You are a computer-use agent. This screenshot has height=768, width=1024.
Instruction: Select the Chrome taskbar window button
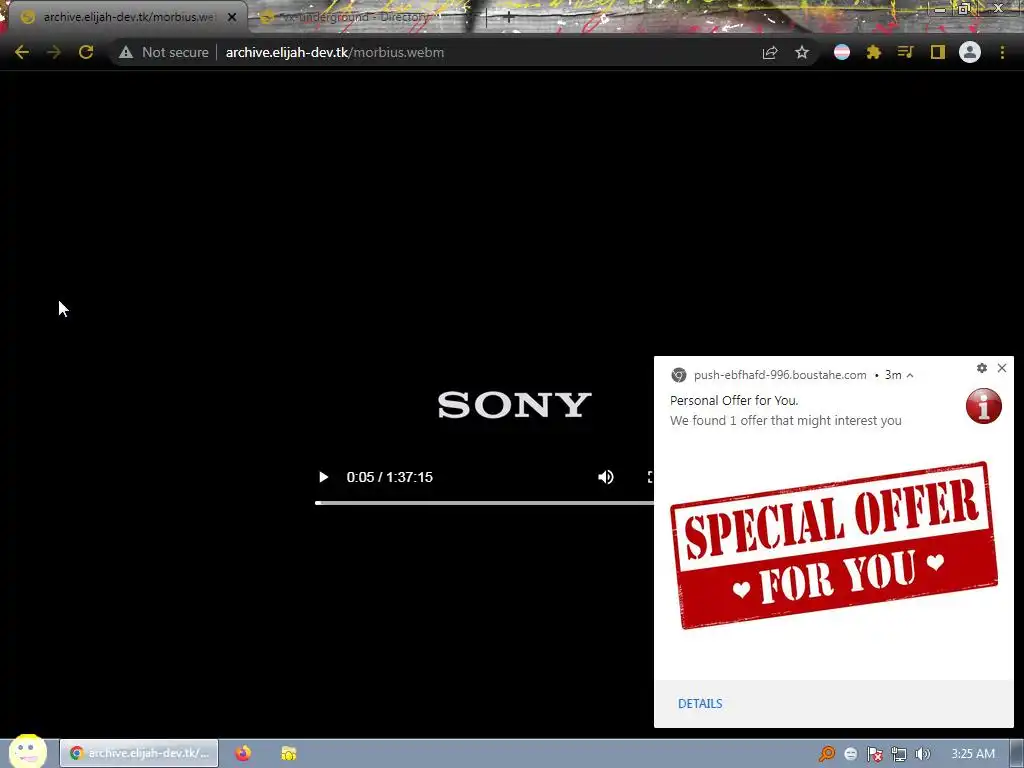click(139, 754)
